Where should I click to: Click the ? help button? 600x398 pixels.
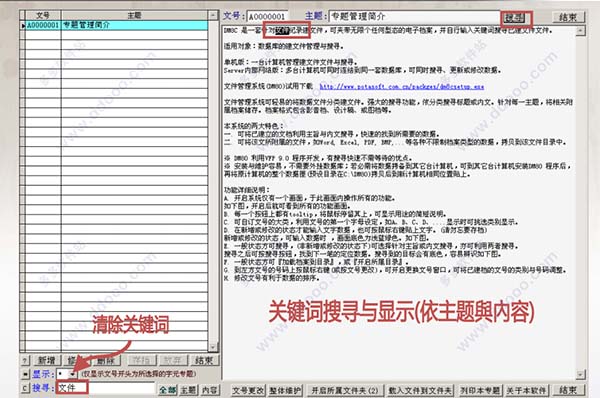tap(24, 360)
